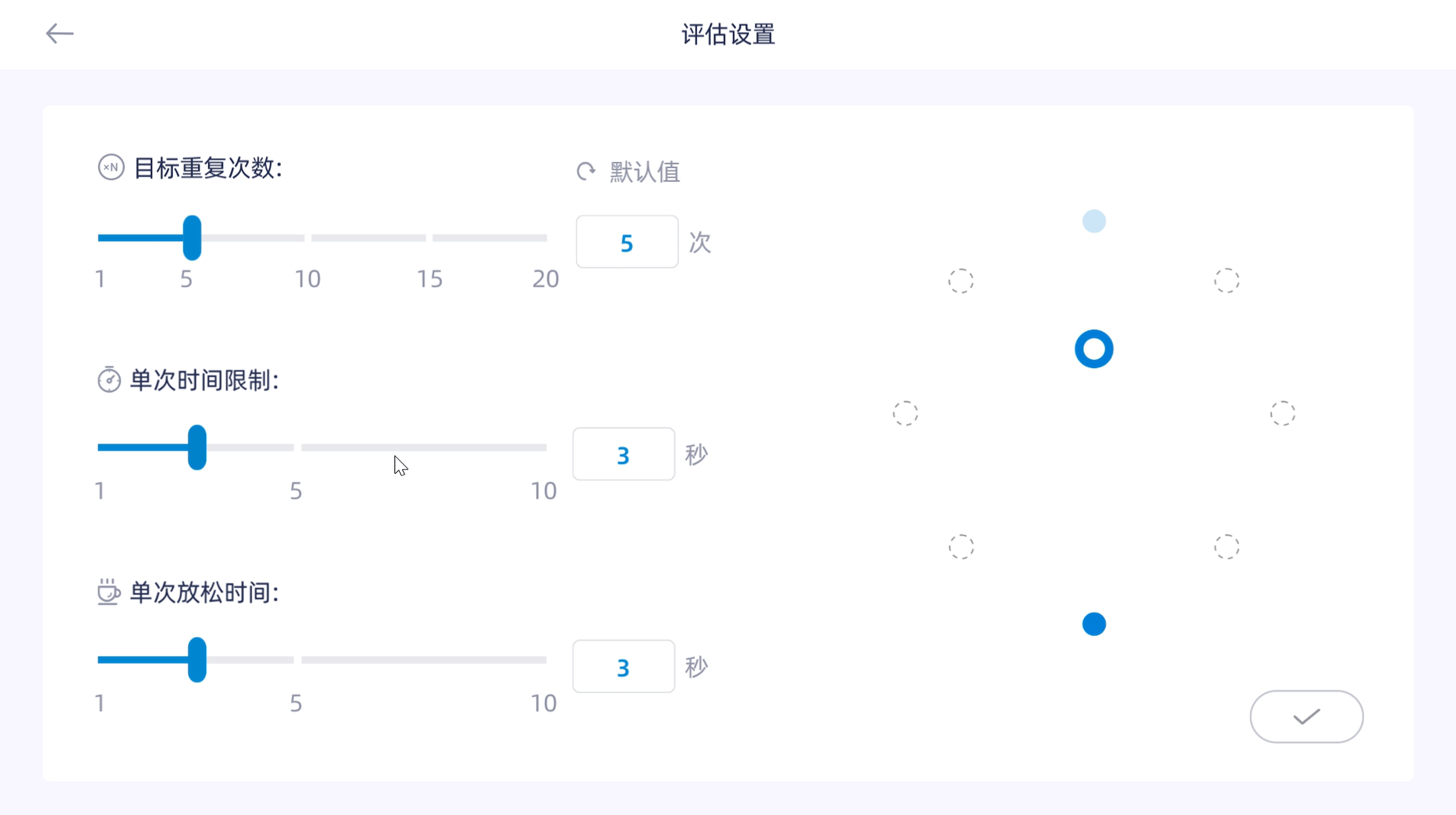Click the stopwatch time limit icon
Screen dimensions: 1456x815
(109, 379)
